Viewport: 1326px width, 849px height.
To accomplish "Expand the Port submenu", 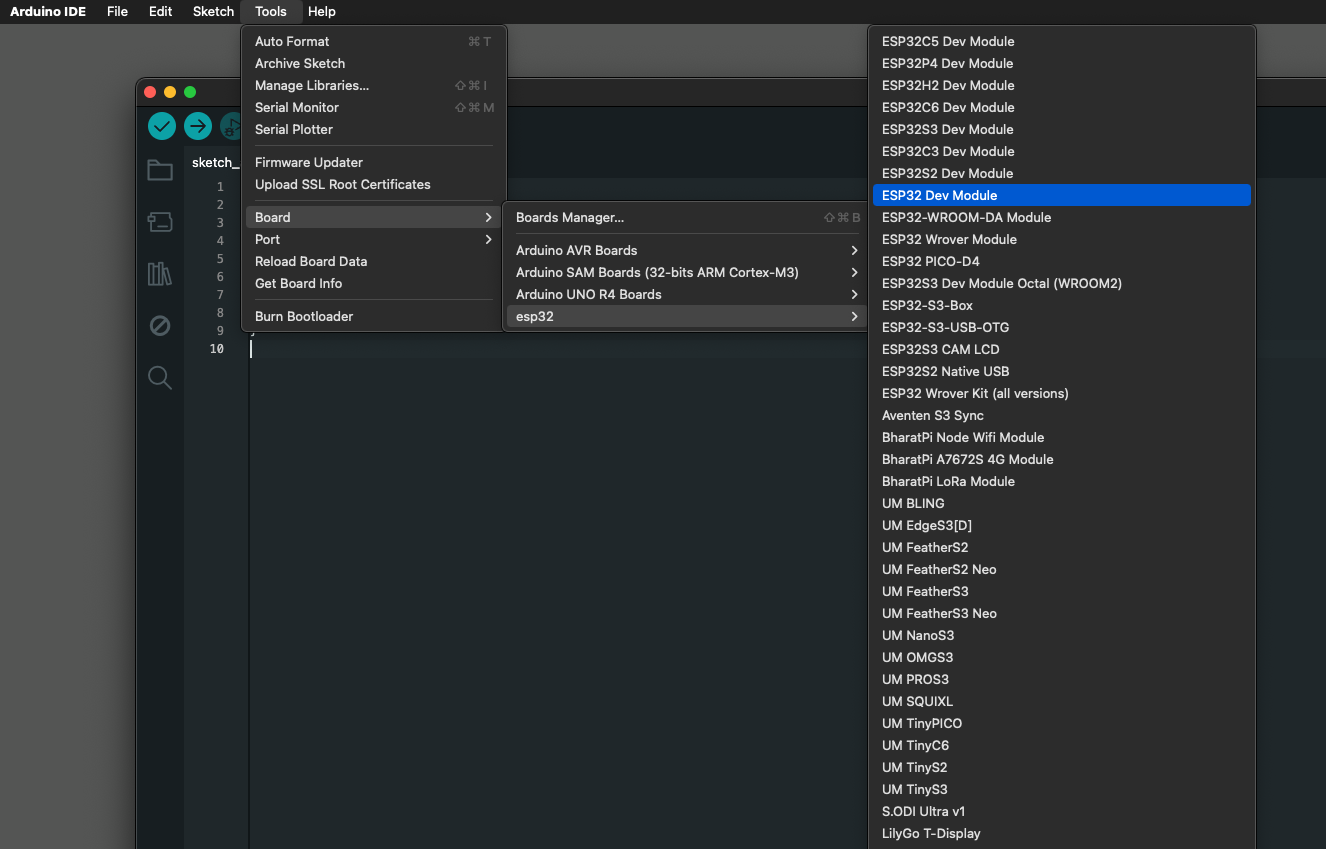I will (x=374, y=239).
